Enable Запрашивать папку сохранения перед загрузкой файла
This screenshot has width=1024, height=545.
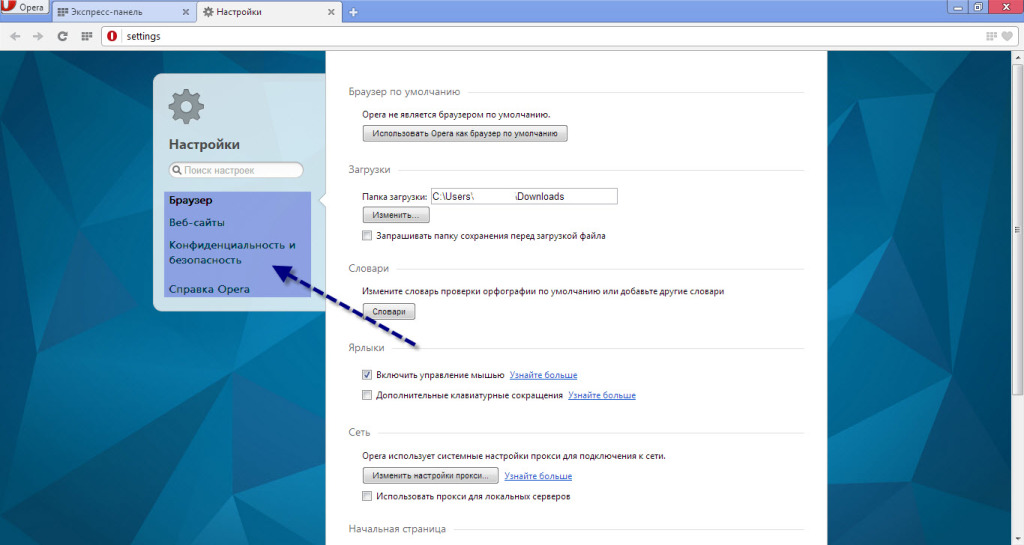(367, 236)
